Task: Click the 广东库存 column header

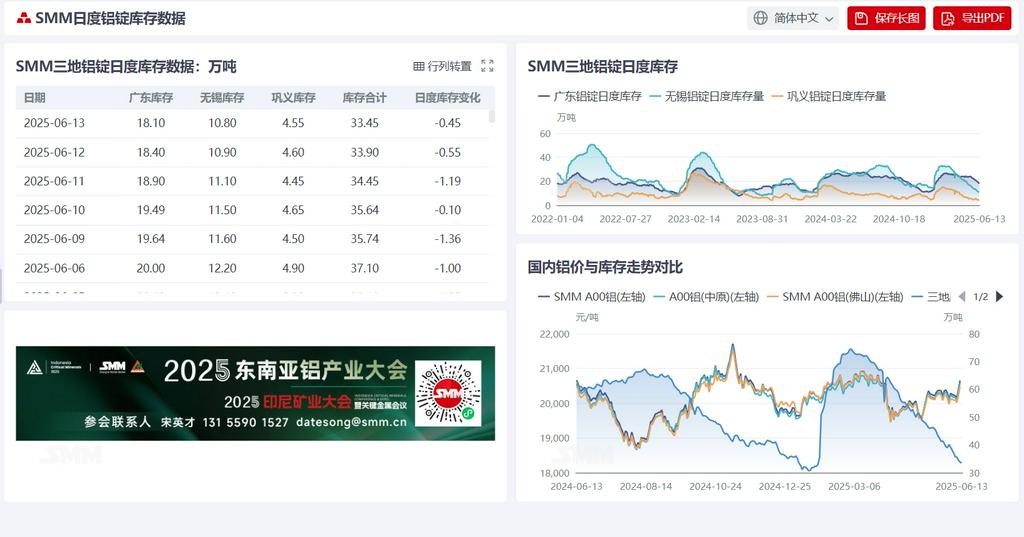Action: tap(151, 97)
